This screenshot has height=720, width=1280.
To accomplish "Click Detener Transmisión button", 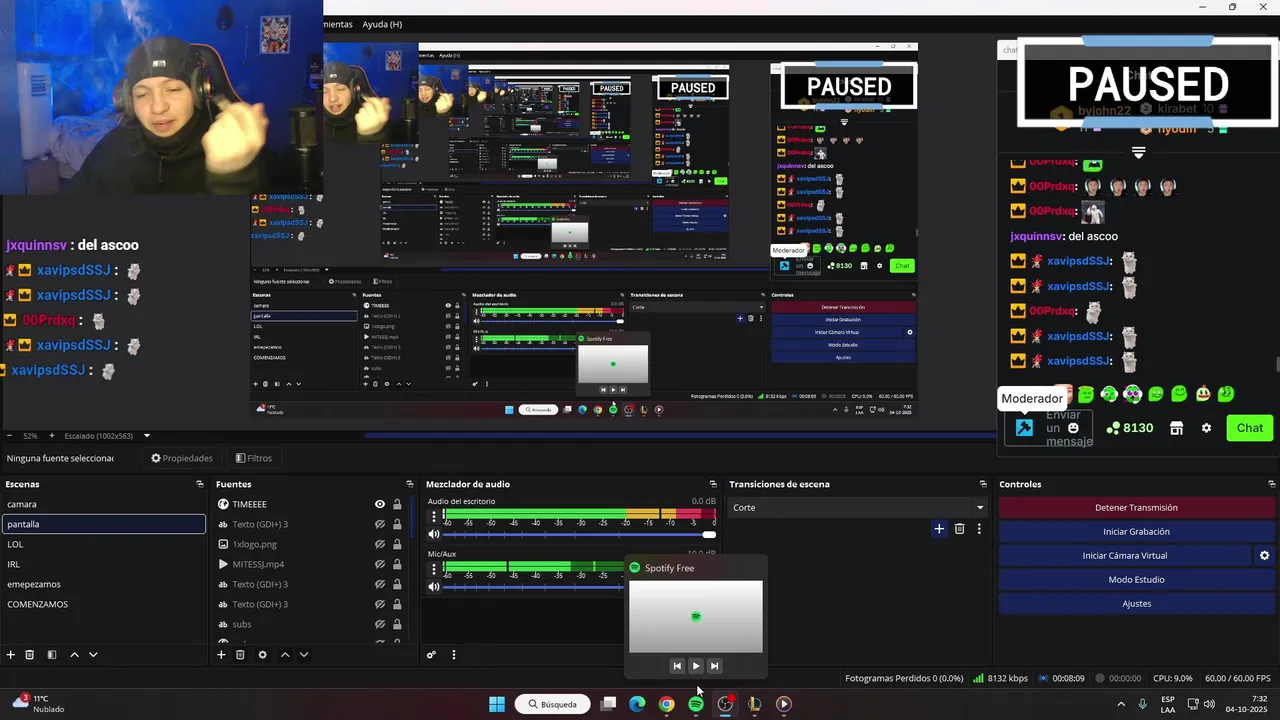I will pyautogui.click(x=1136, y=508).
